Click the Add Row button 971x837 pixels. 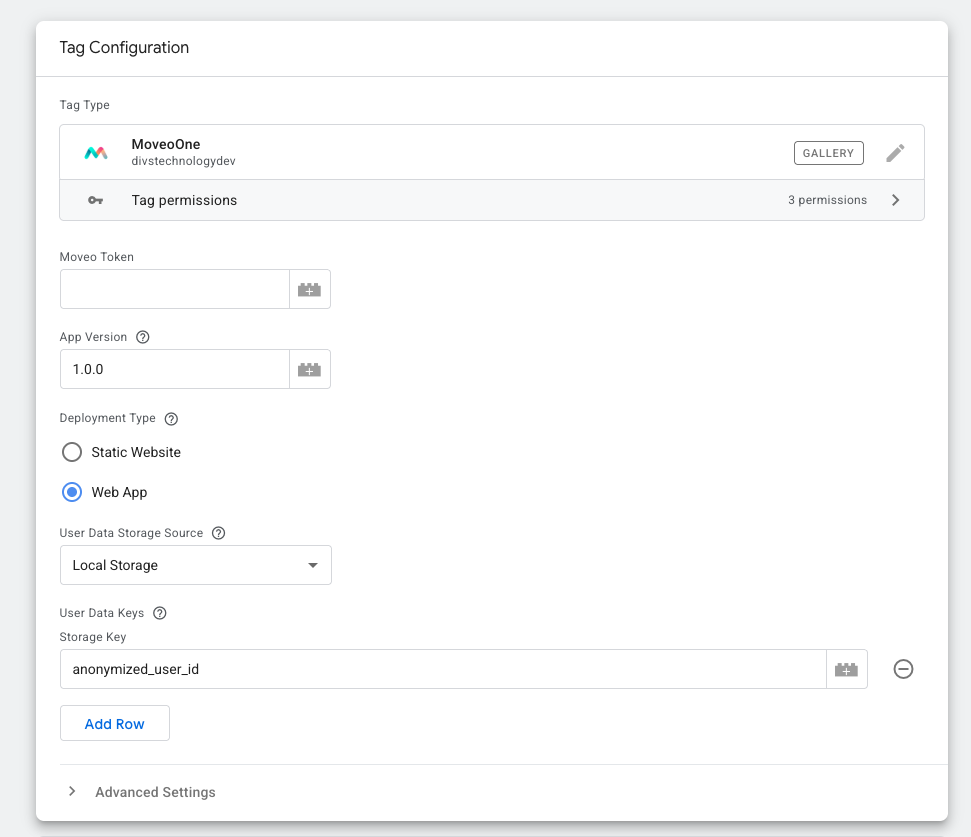(x=115, y=723)
